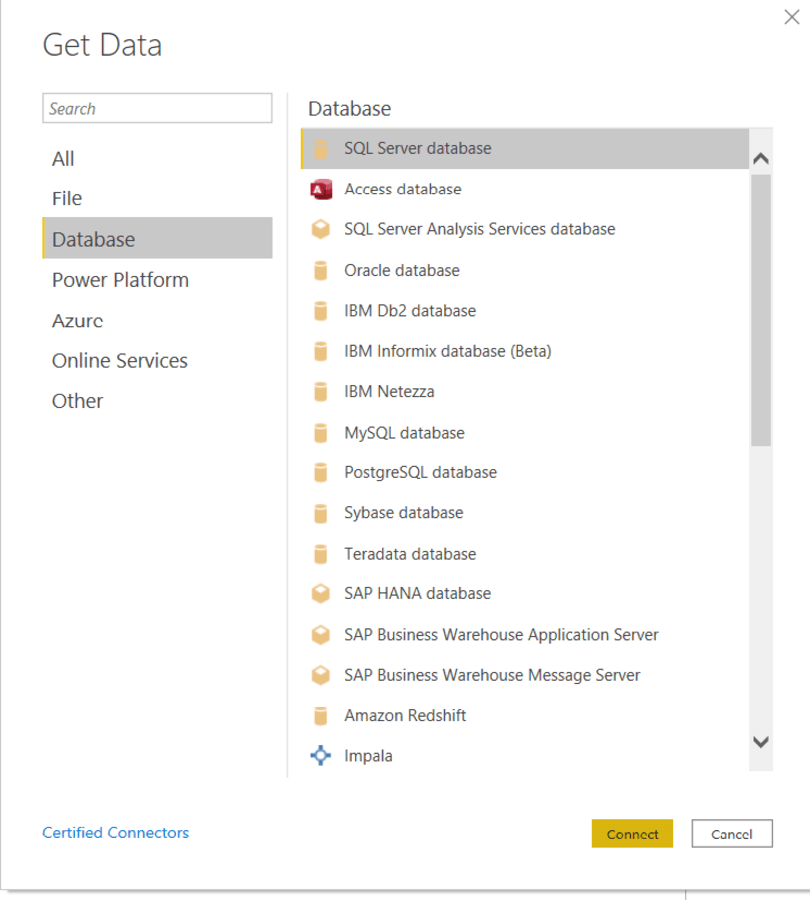Viewport: 810px width, 900px height.
Task: Click the SQL Server Analysis Services cube icon
Action: point(321,229)
